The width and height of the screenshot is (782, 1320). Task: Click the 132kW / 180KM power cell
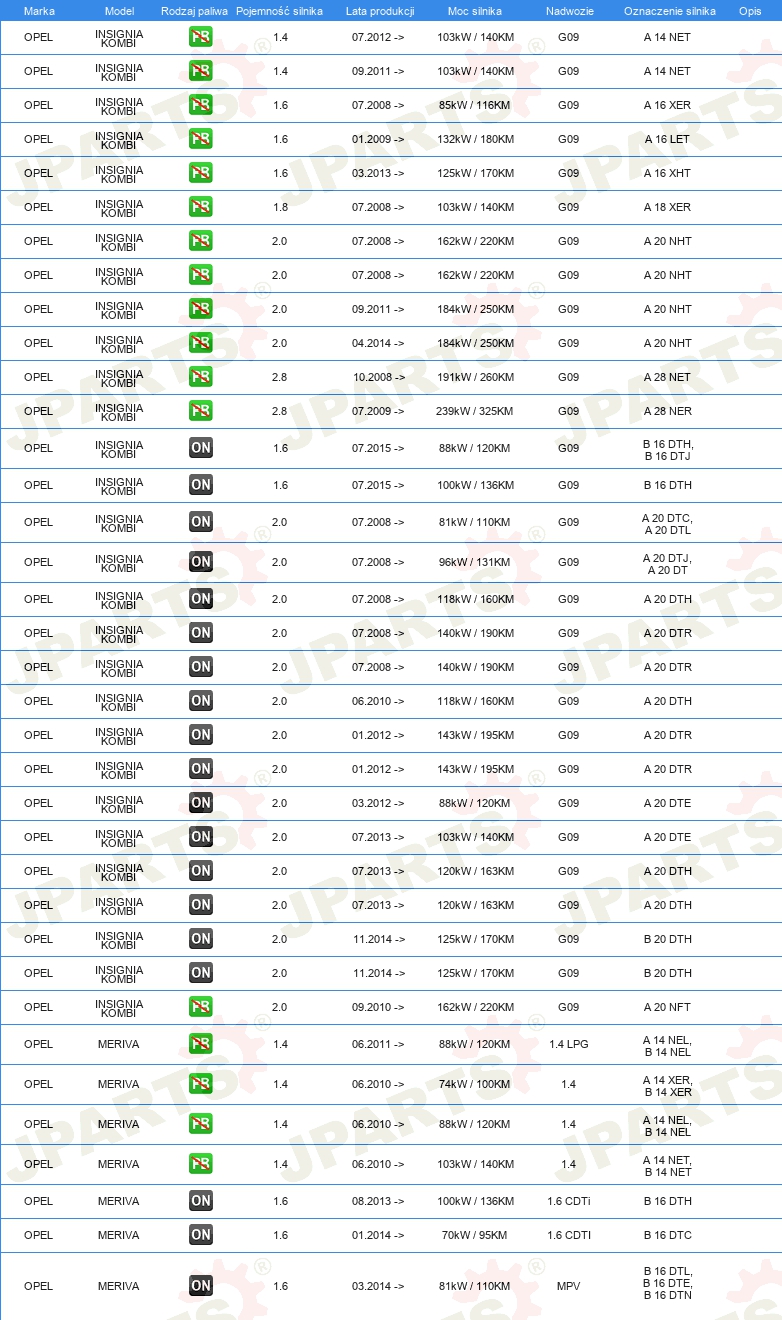475,139
